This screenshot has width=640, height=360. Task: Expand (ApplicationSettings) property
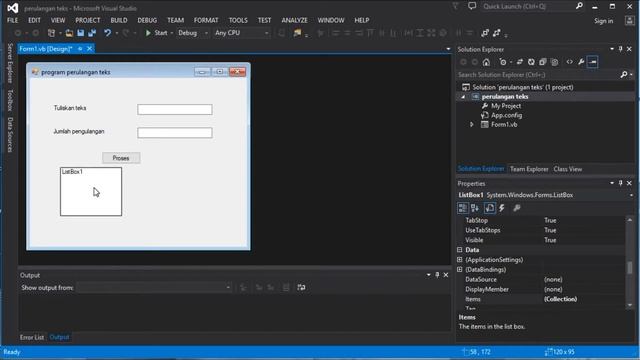[x=460, y=260]
